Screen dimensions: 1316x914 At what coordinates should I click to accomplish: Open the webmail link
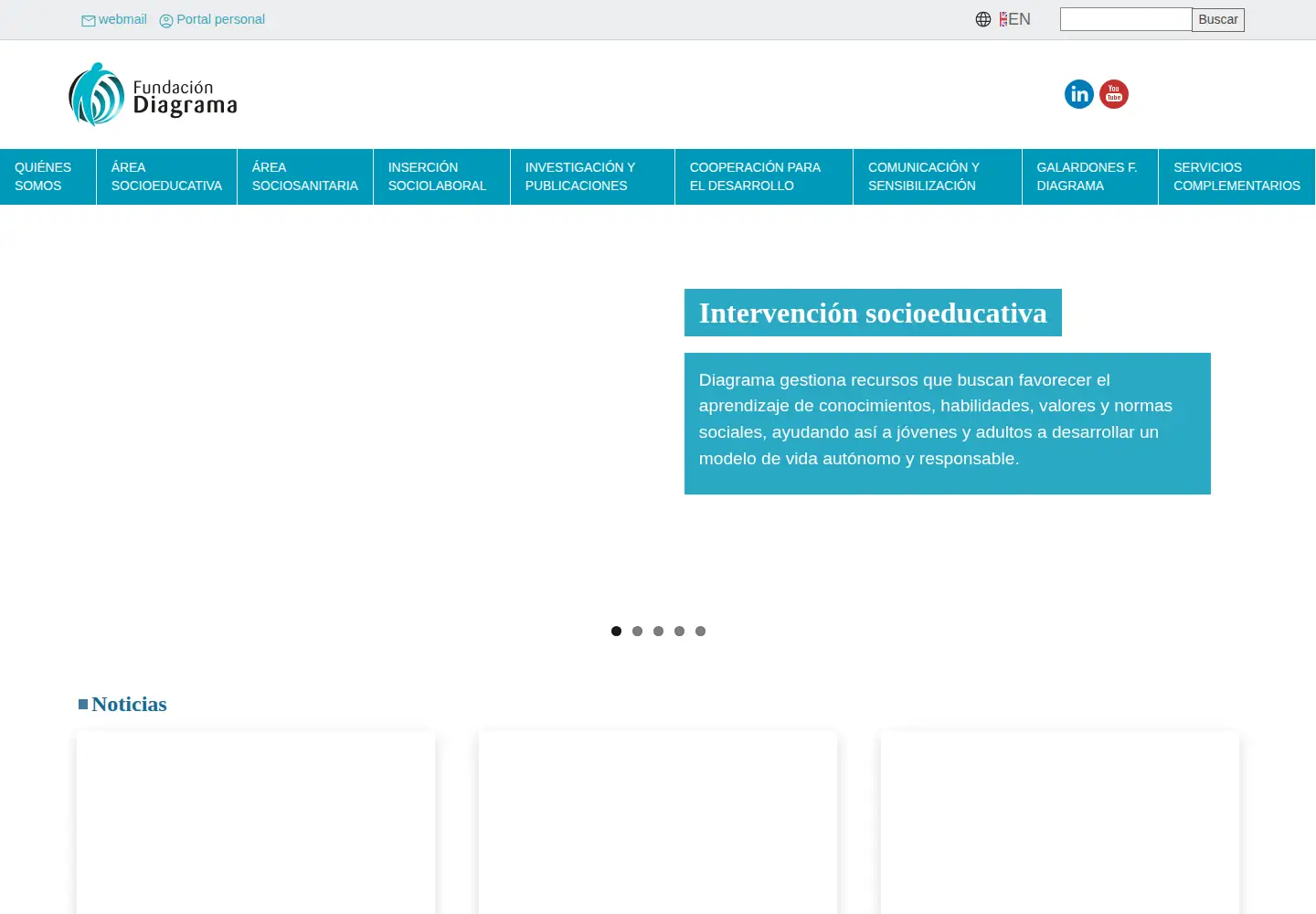[x=122, y=19]
